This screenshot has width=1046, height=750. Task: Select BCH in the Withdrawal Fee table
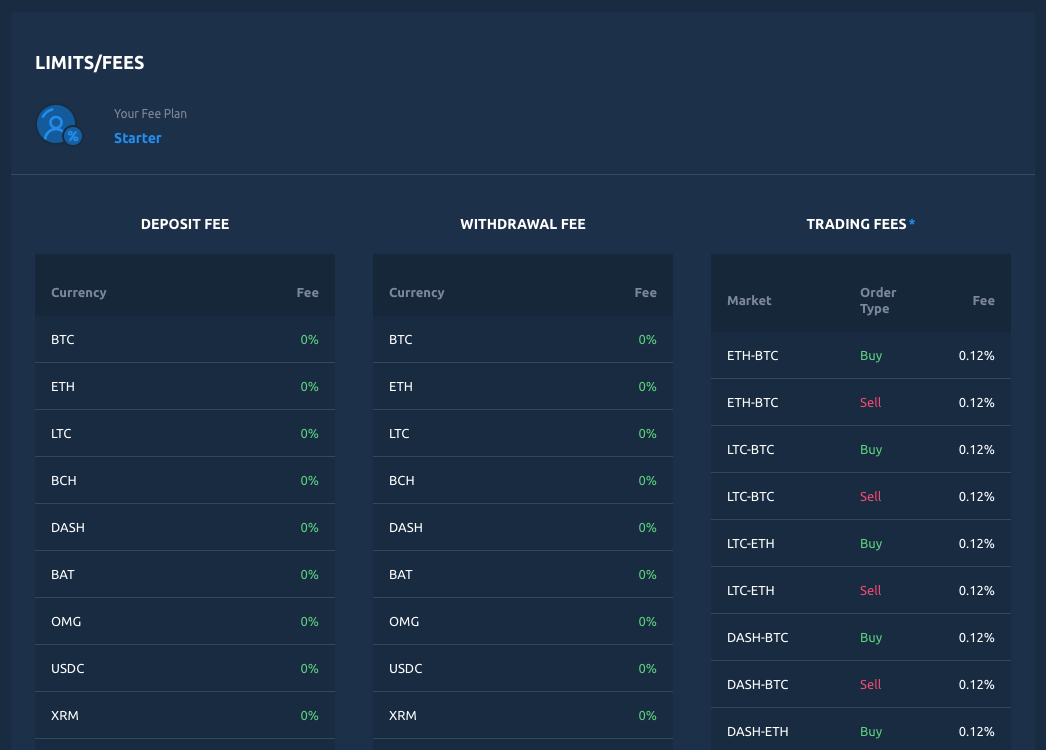[x=402, y=480]
